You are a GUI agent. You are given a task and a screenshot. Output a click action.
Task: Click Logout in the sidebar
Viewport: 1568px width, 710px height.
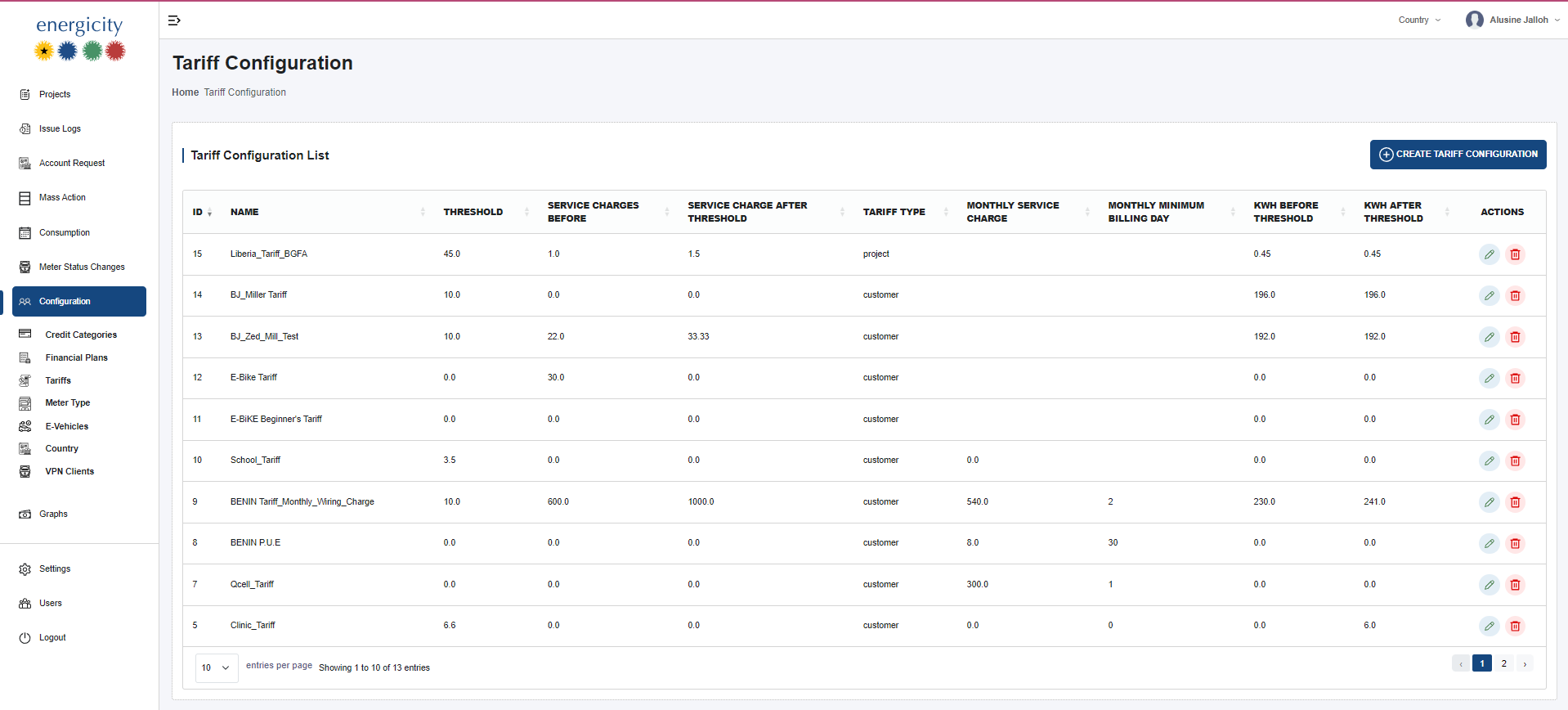tap(52, 637)
